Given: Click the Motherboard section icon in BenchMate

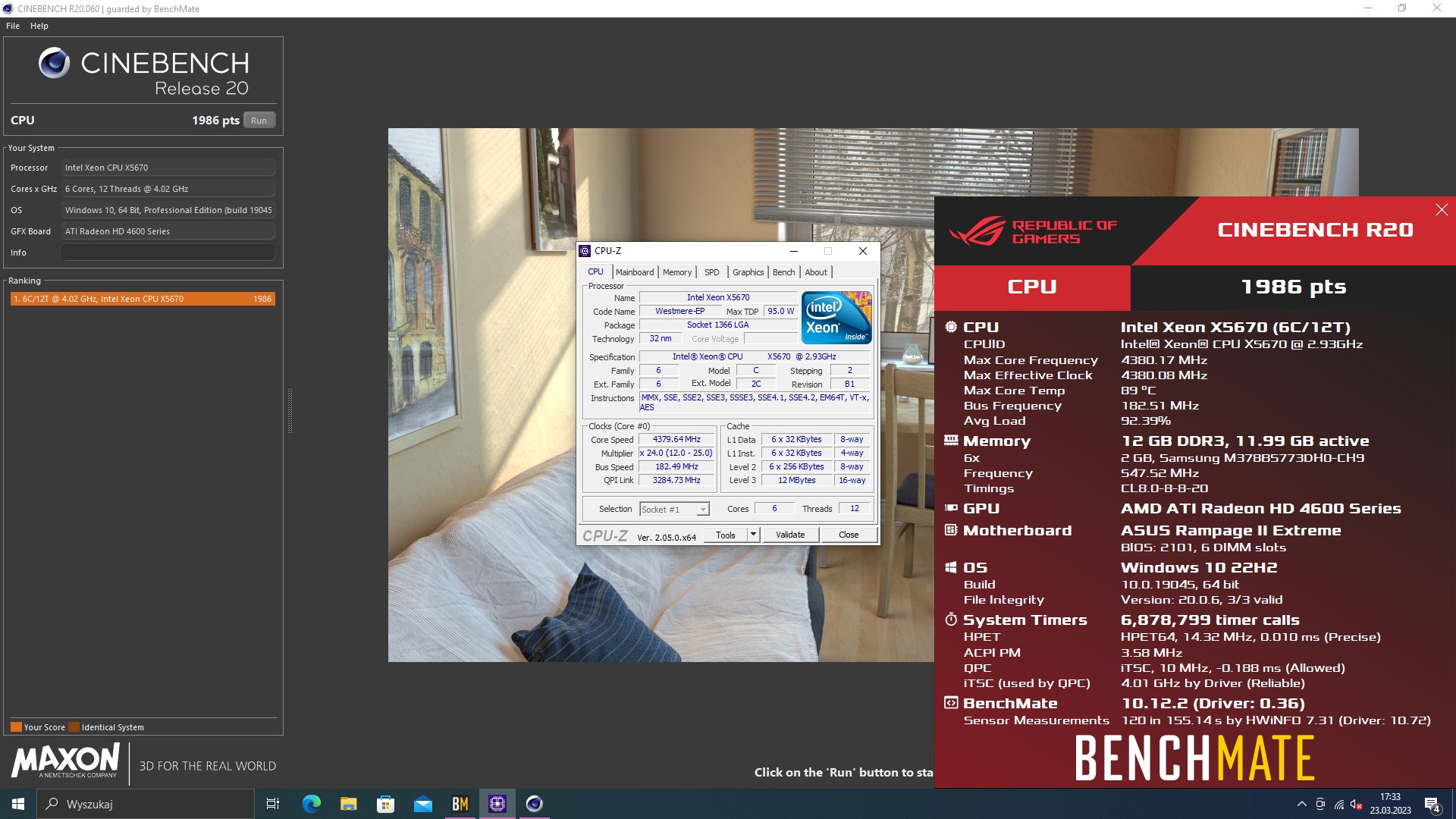Looking at the screenshot, I should pyautogui.click(x=951, y=530).
